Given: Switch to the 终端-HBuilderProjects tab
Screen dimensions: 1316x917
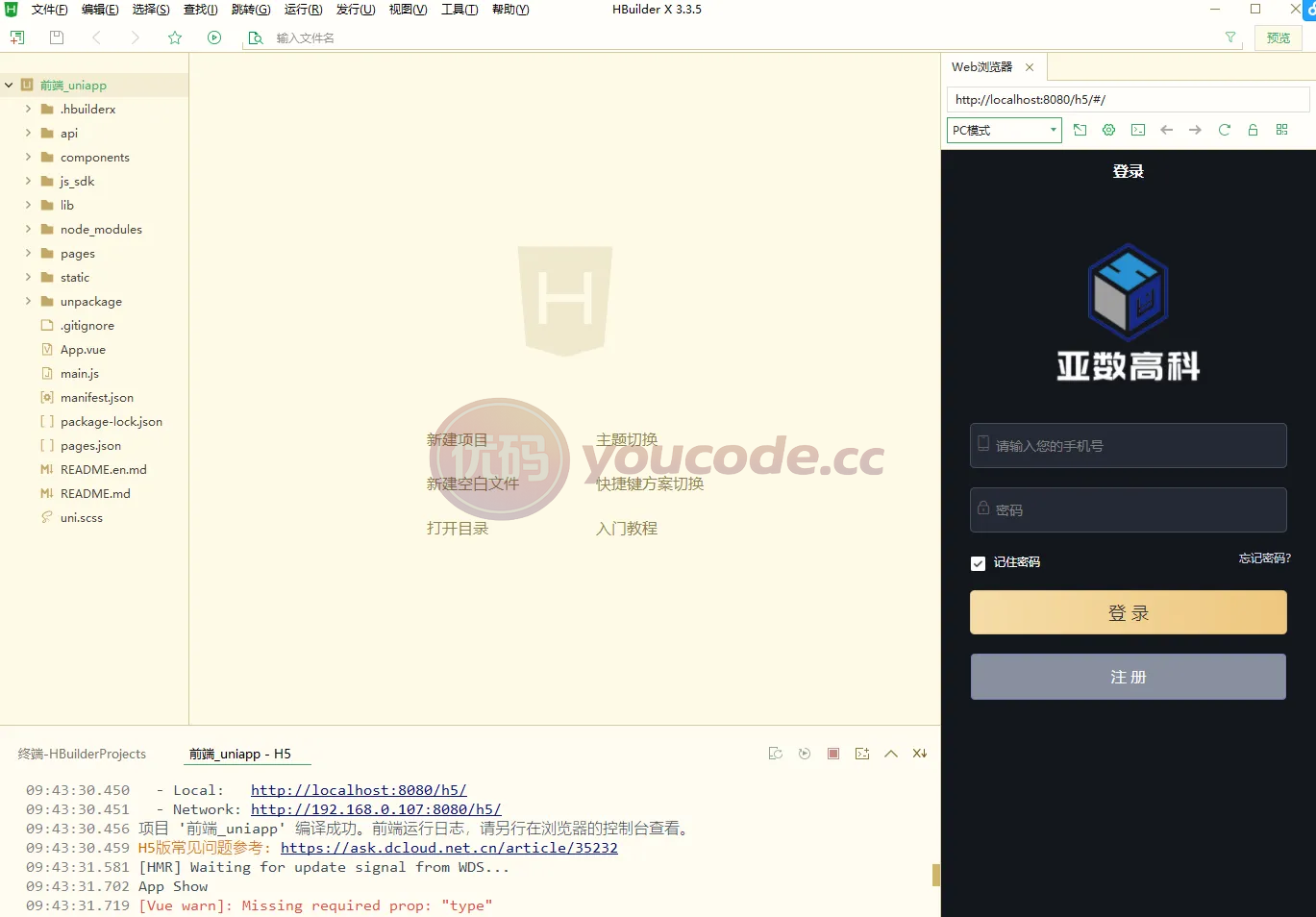Looking at the screenshot, I should click(83, 754).
